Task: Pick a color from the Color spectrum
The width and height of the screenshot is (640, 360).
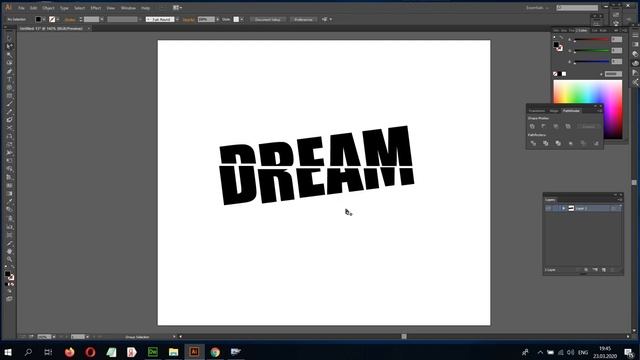Action: point(588,109)
